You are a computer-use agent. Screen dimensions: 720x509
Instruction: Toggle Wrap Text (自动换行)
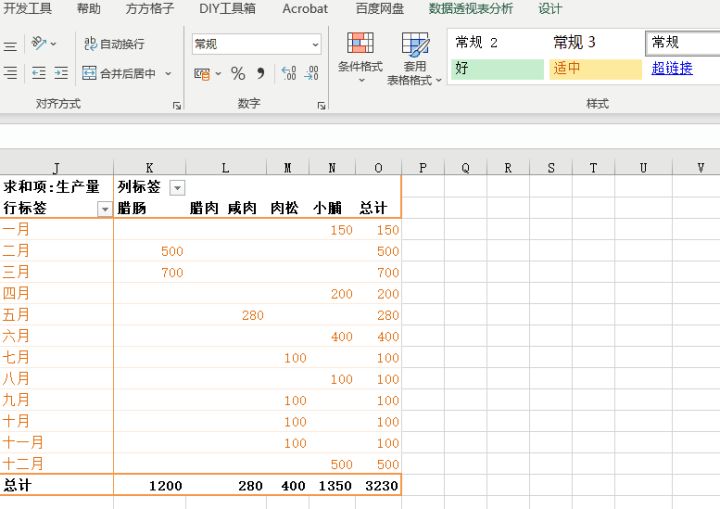(x=114, y=44)
